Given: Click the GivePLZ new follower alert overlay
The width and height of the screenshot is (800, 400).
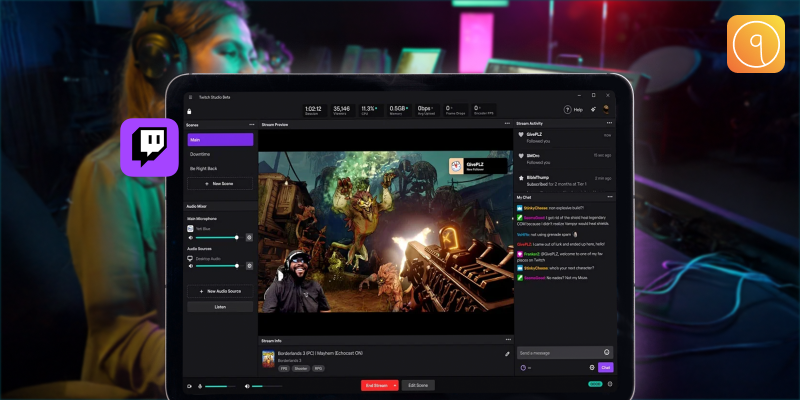Looking at the screenshot, I should click(478, 166).
